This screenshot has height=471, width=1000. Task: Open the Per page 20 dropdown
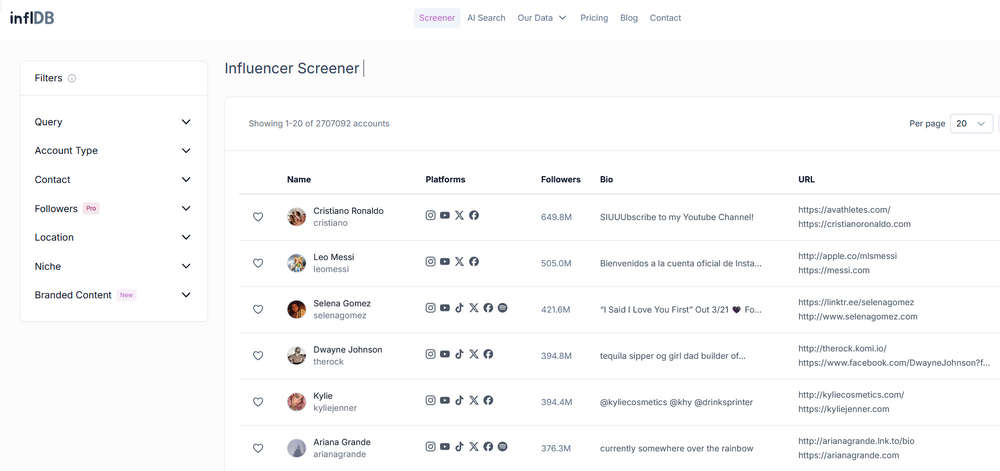click(x=971, y=124)
